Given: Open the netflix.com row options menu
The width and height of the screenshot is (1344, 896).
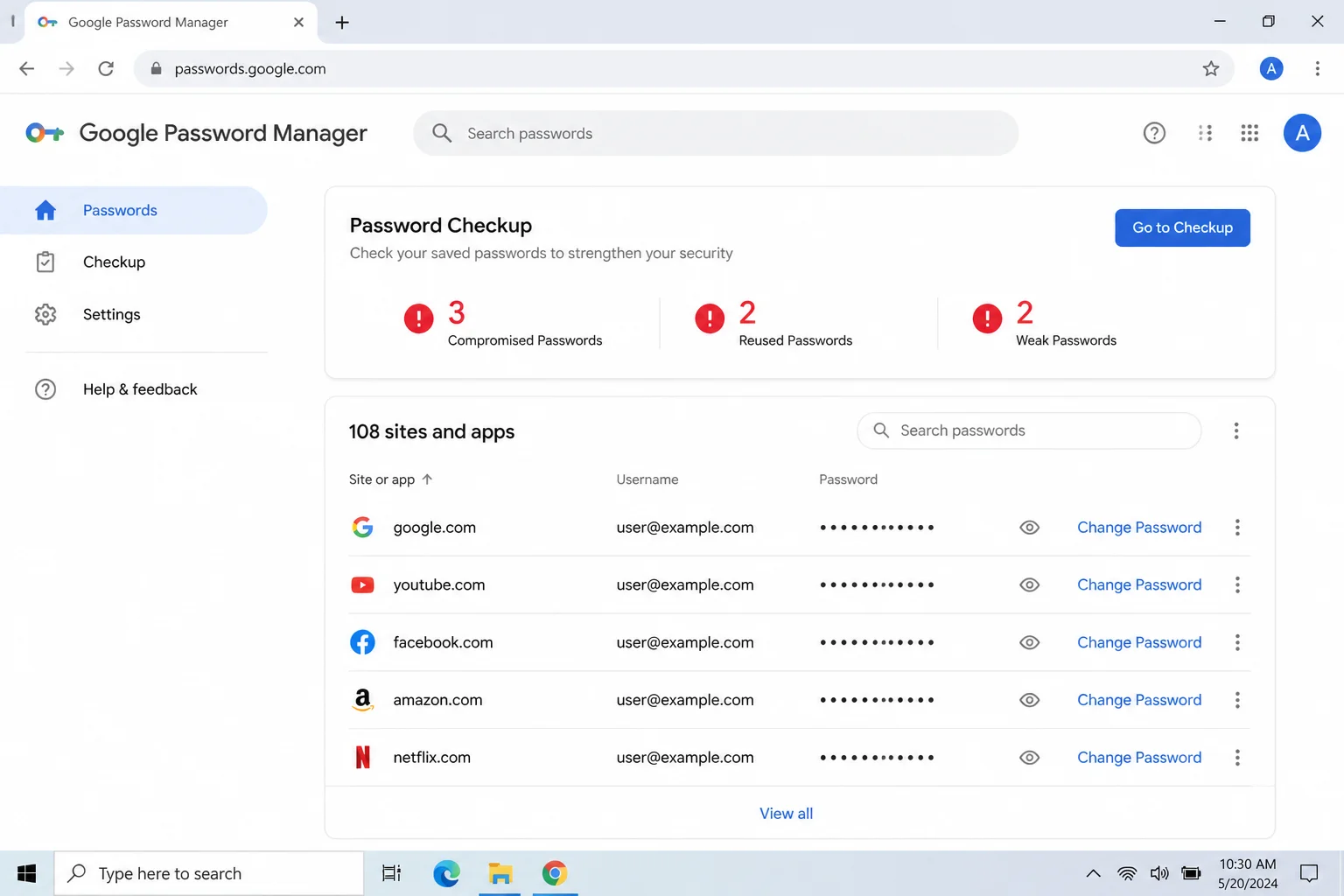Looking at the screenshot, I should click(x=1237, y=758).
